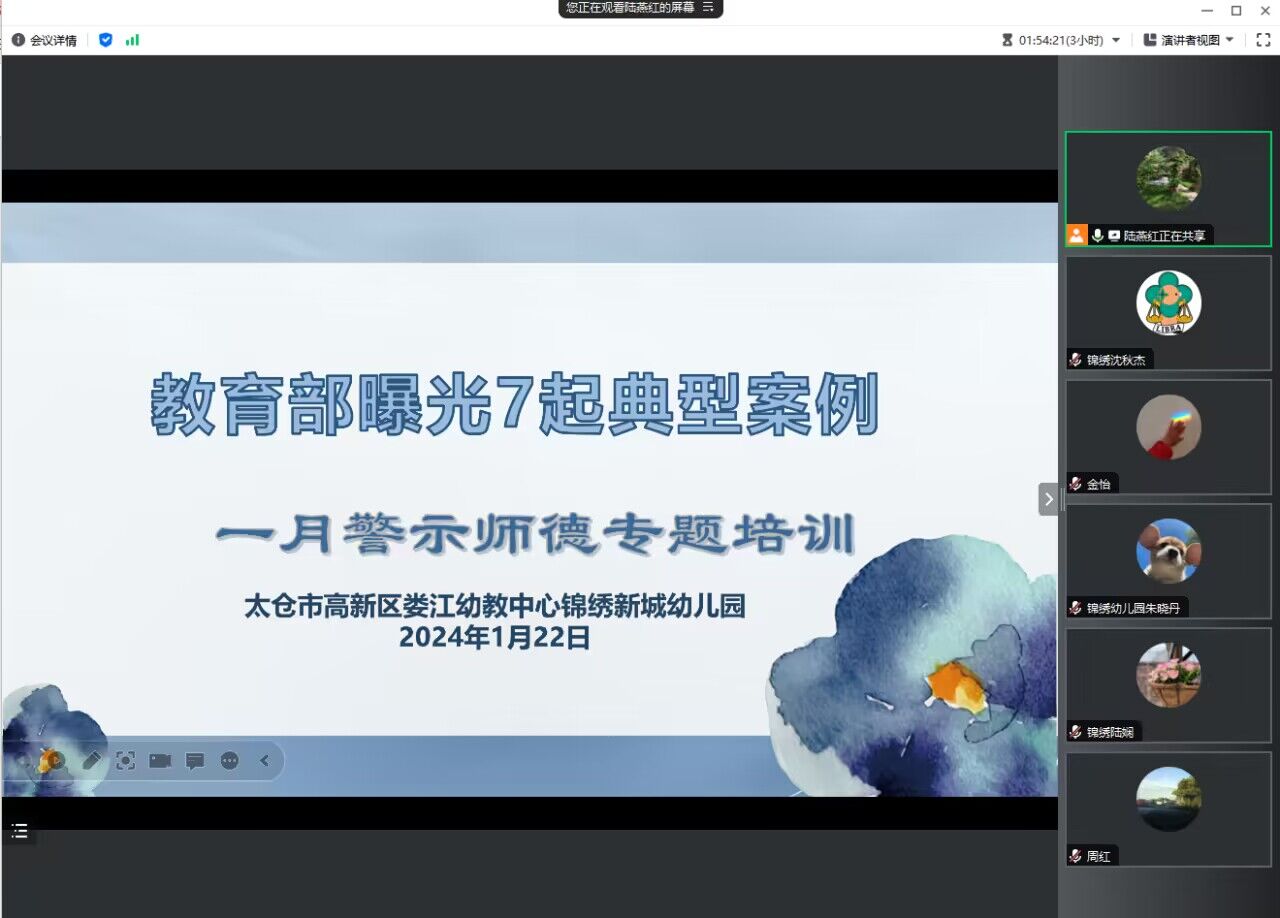Click the green microphone icon of 陆燕红
Image resolution: width=1280 pixels, height=918 pixels.
[x=1097, y=236]
